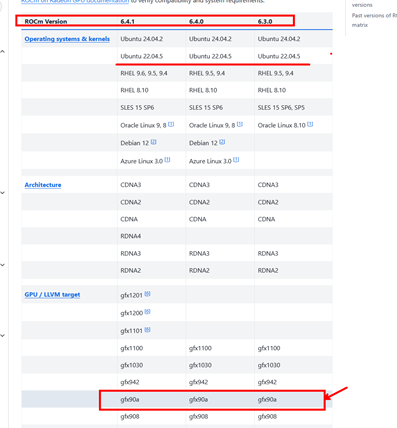
Task: Open footnote 1 beside Oracle Linux 8.10
Action: (310, 124)
